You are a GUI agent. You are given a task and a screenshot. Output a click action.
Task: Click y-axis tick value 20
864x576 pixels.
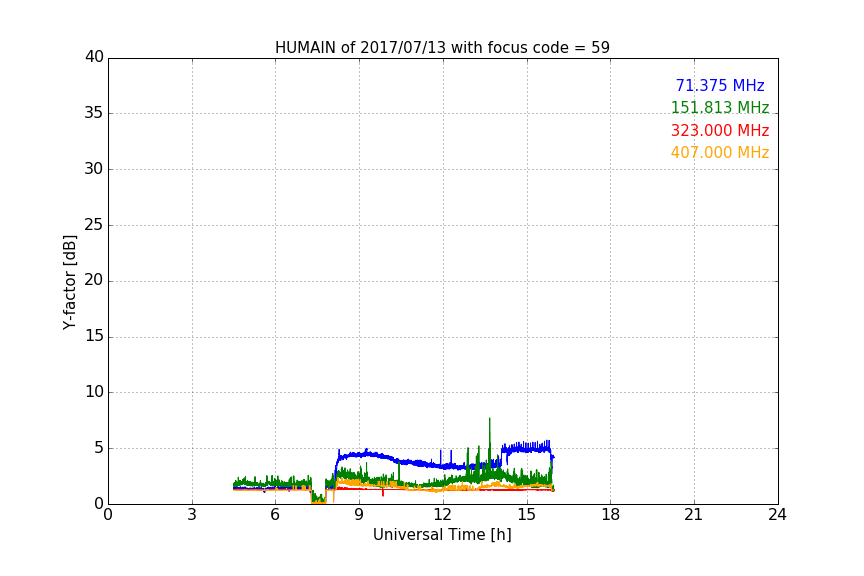[94, 281]
